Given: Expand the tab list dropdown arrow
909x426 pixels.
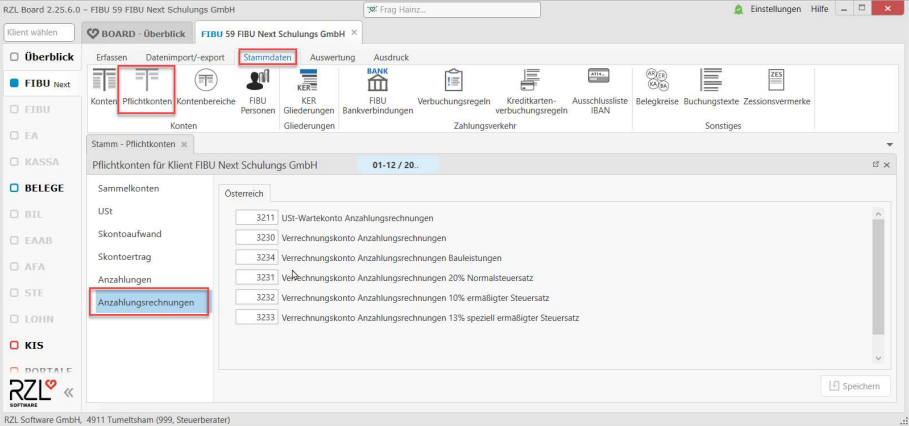Looking at the screenshot, I should 890,145.
